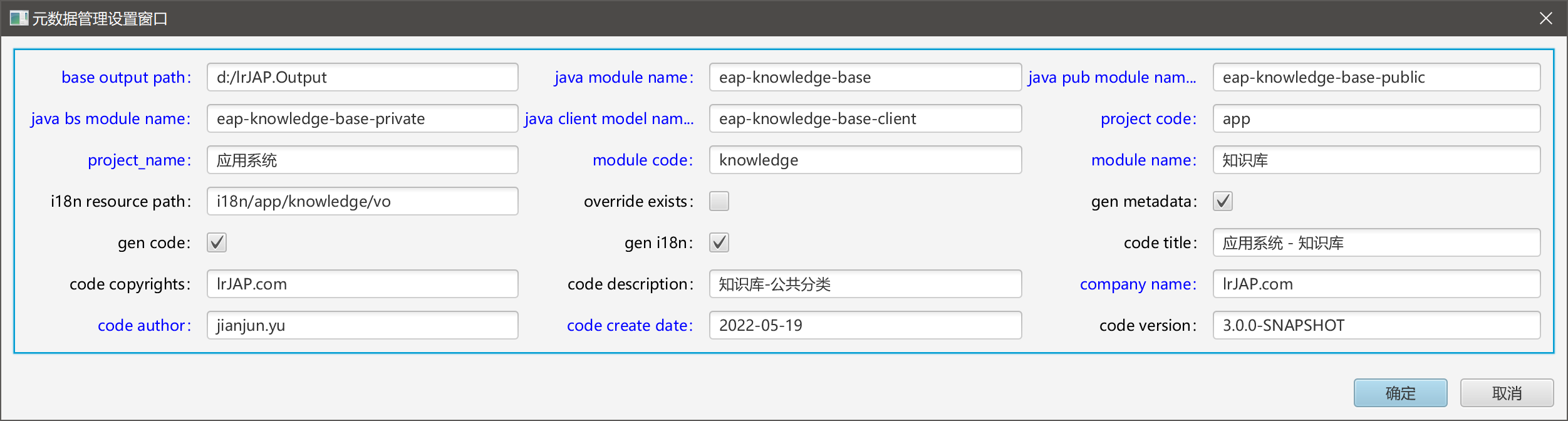Uncheck the gen code checkbox
Viewport: 1568px width, 421px height.
coord(217,242)
